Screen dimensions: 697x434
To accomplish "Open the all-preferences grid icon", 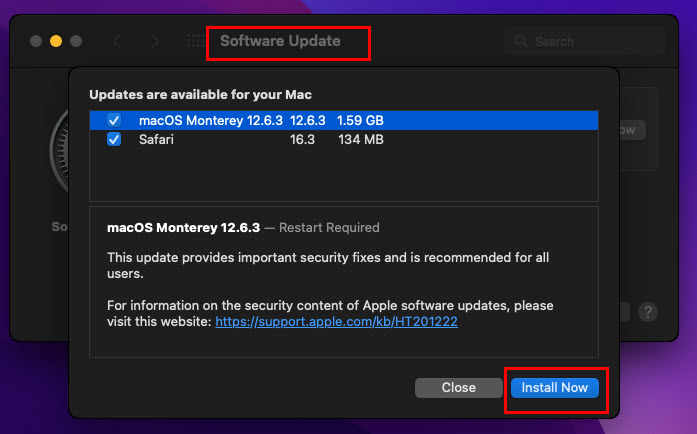I will [x=195, y=41].
